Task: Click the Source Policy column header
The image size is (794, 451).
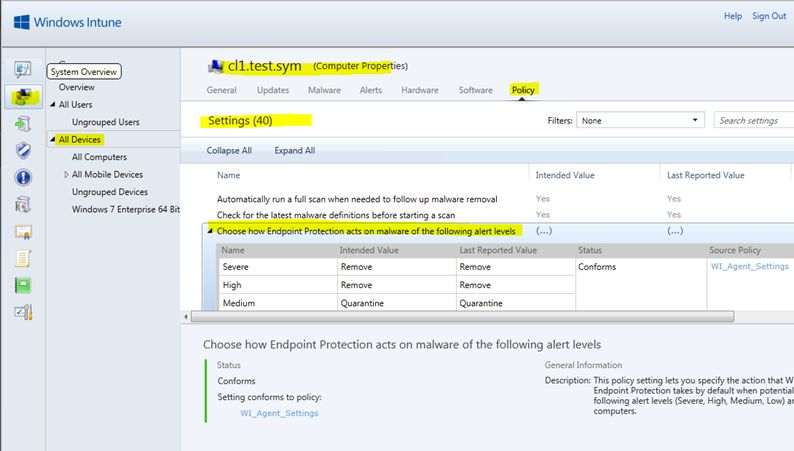Action: click(735, 250)
